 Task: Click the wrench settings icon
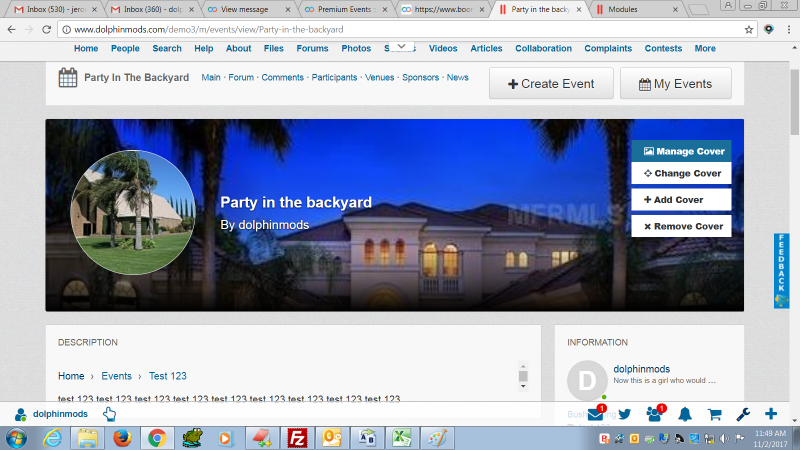click(x=743, y=414)
